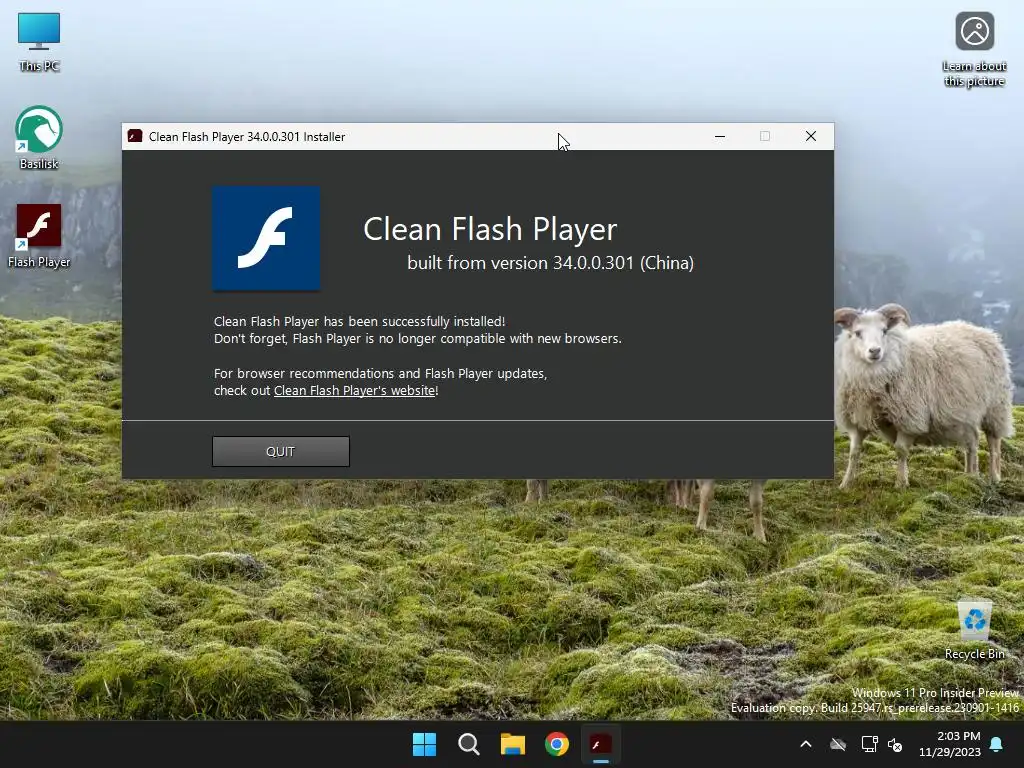The height and width of the screenshot is (768, 1024).
Task: Click the 'Clean Flash Player' heading text
Action: 490,229
